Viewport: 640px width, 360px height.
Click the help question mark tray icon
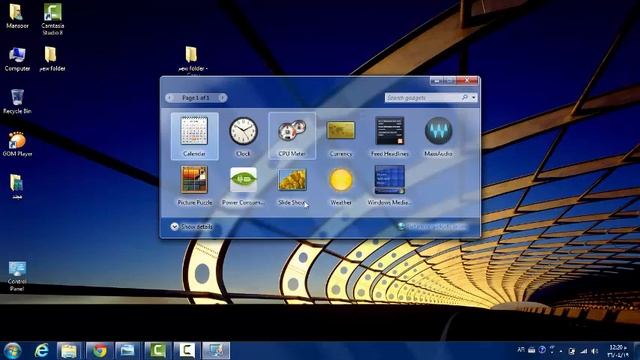pos(542,350)
